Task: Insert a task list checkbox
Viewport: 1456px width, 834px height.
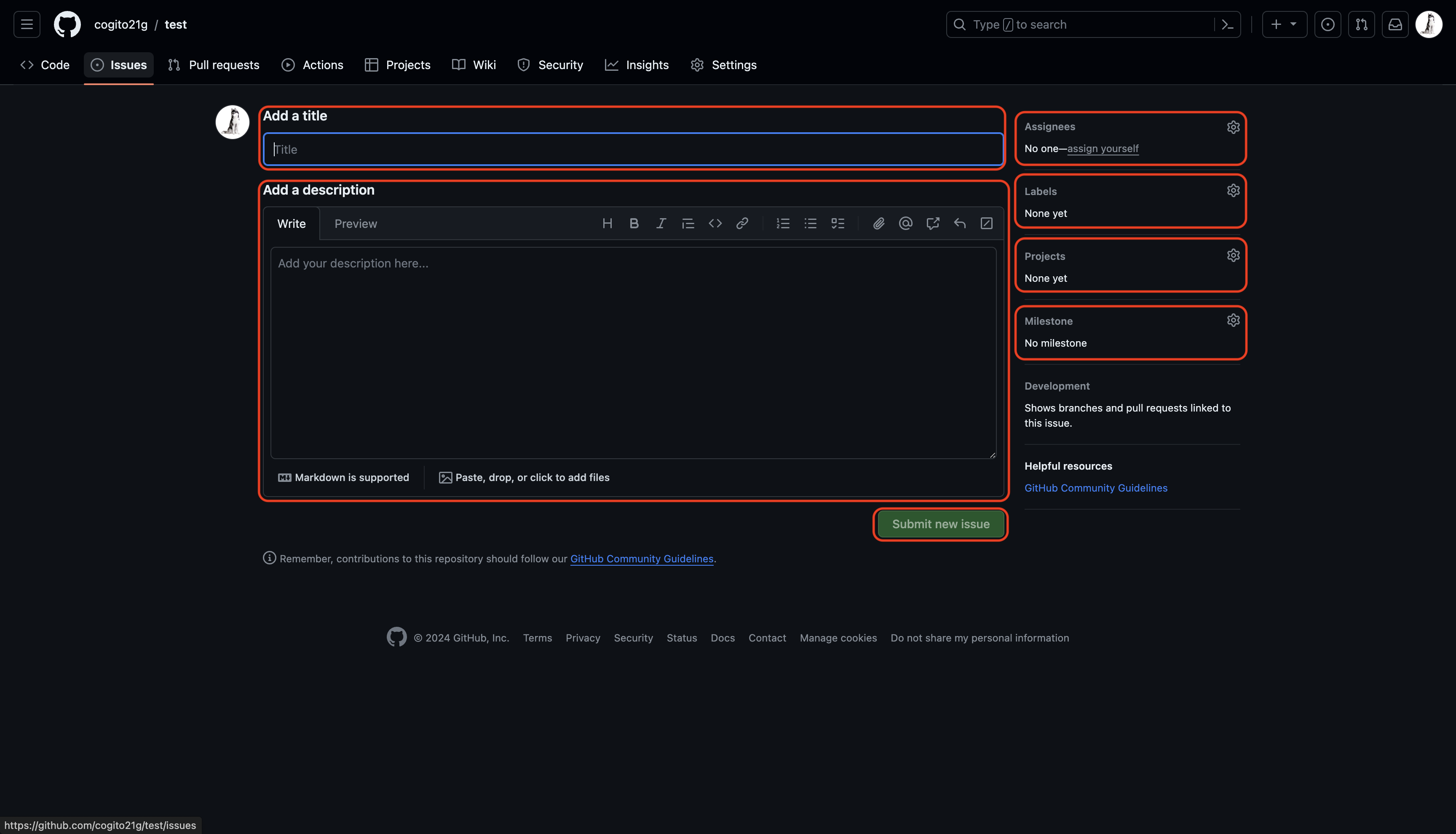Action: 838,223
